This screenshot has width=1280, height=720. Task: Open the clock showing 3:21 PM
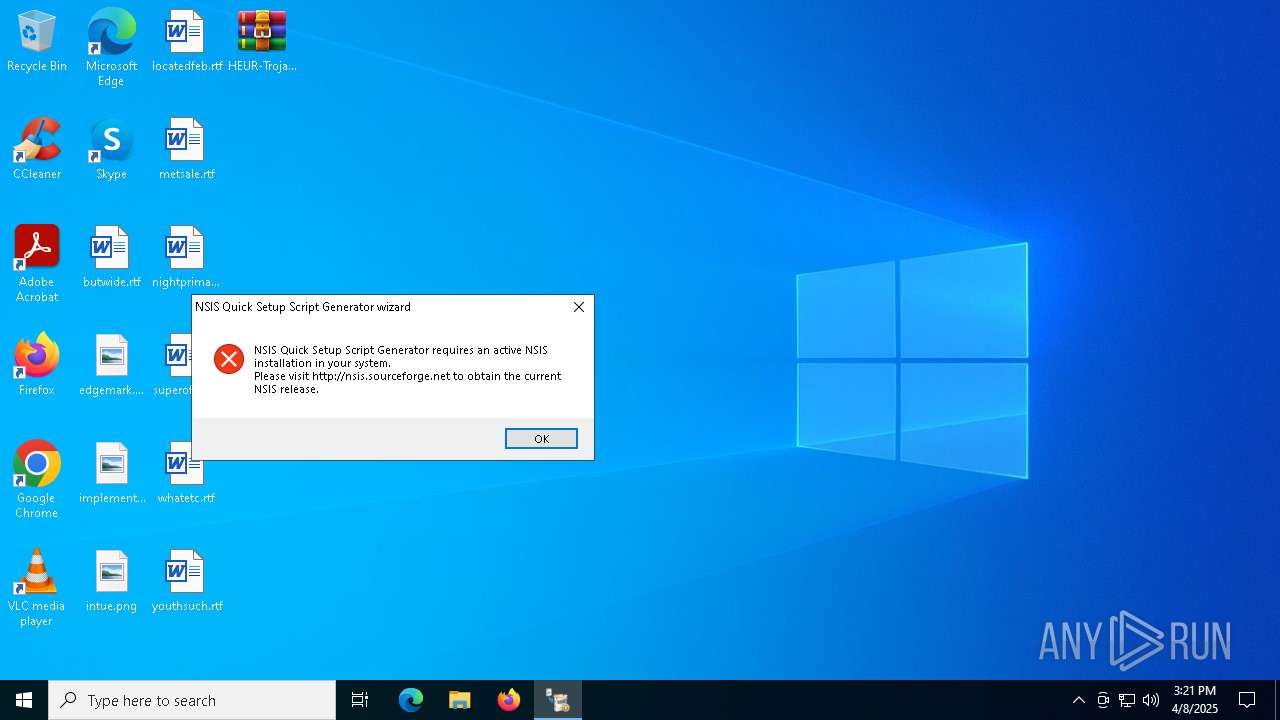click(x=1195, y=700)
